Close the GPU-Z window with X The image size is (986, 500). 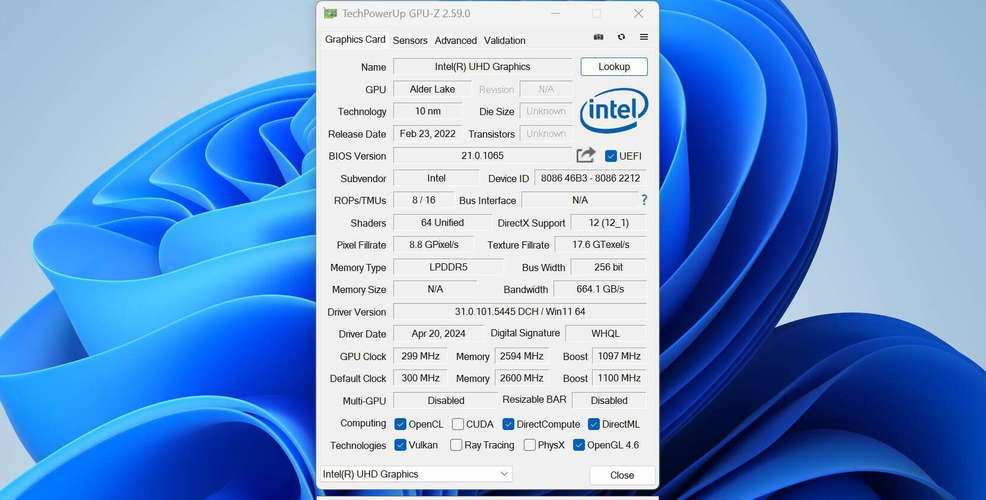638,13
